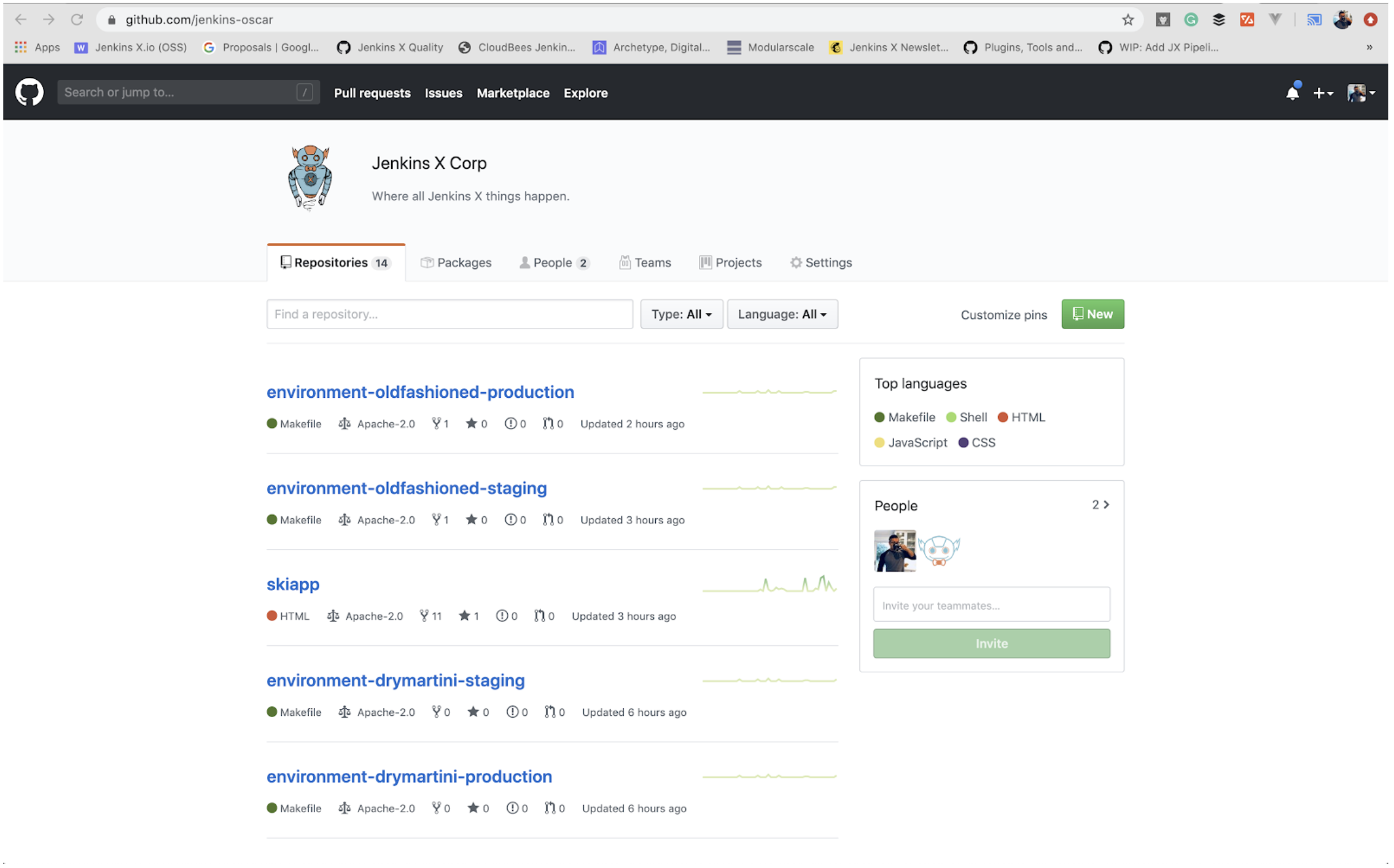Image resolution: width=1394 pixels, height=868 pixels.
Task: Filter by the JavaScript language swatch
Action: [x=911, y=443]
